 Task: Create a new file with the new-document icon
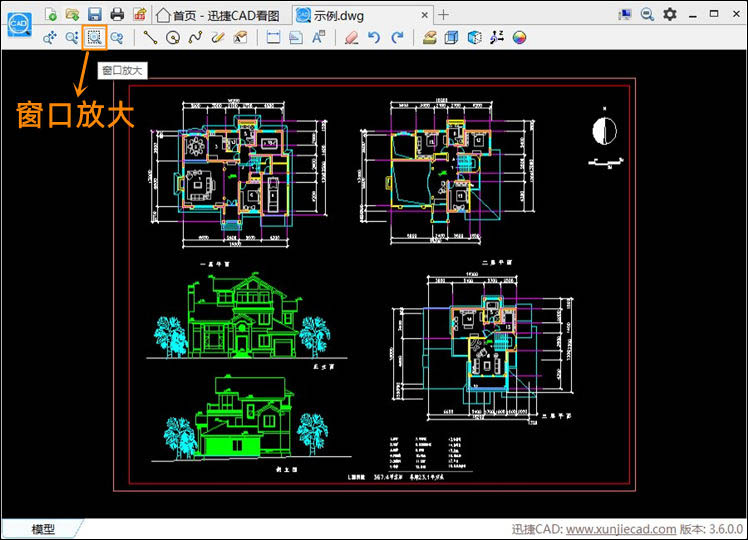[51, 15]
